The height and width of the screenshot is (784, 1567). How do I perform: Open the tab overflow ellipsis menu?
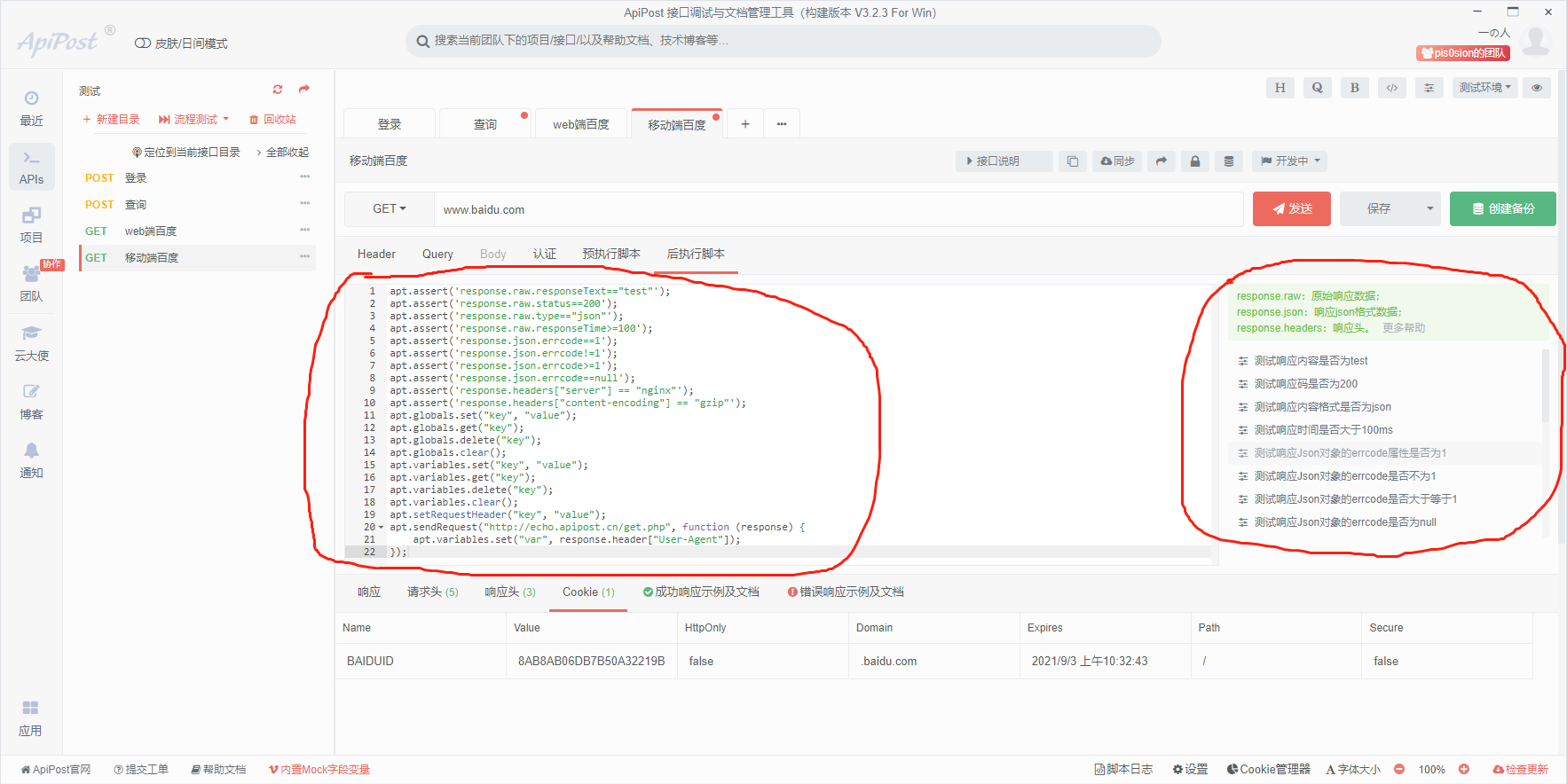(782, 124)
